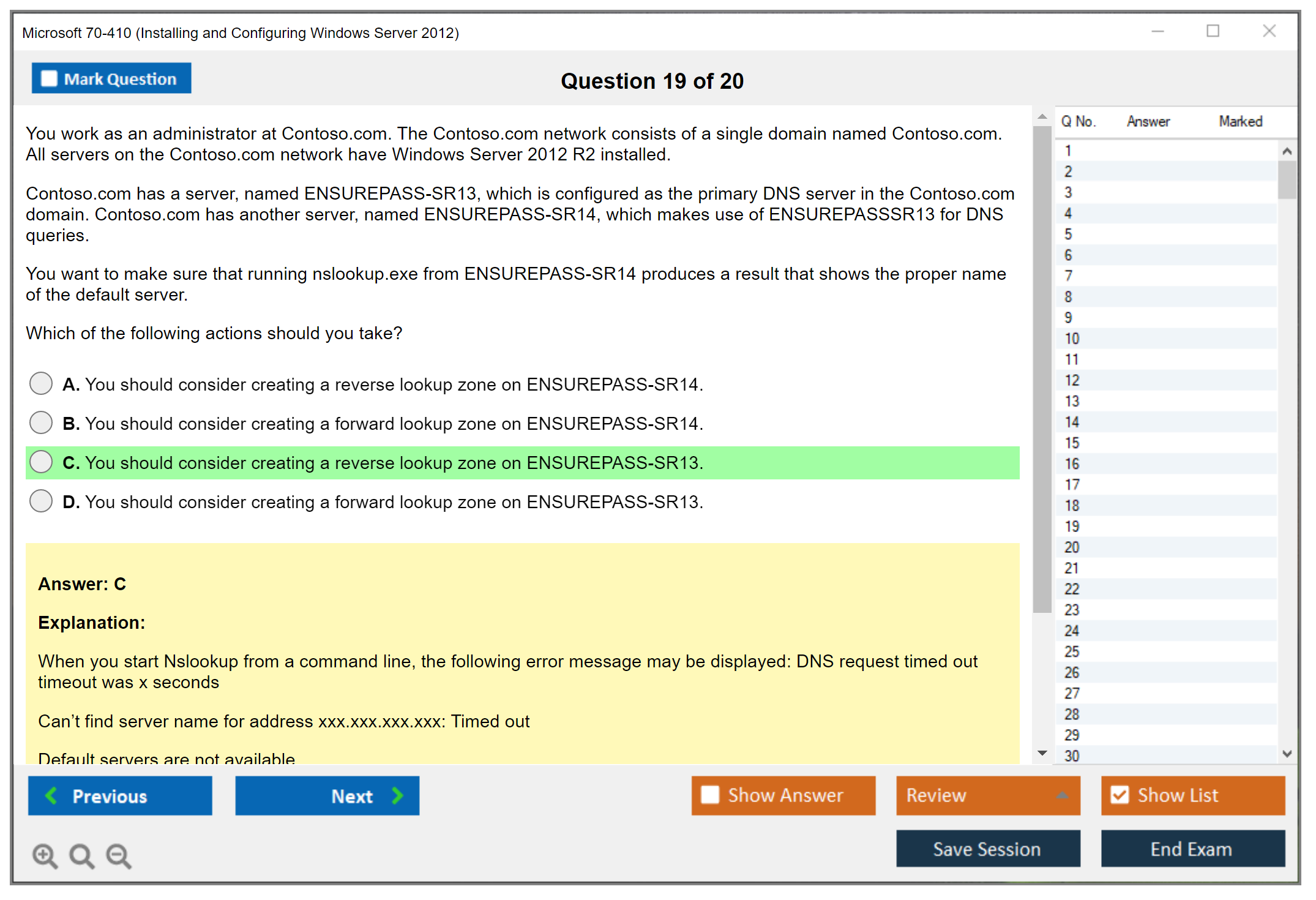Uncheck the Show List checkbox
The width and height of the screenshot is (1316, 900).
1120,795
